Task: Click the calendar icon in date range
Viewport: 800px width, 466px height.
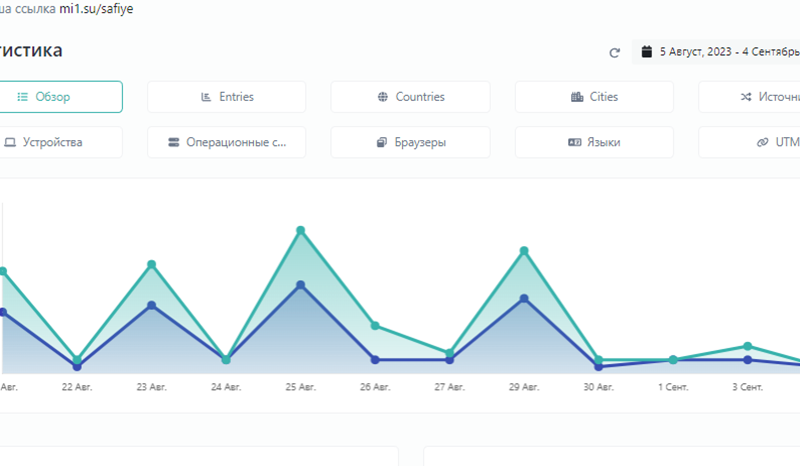Action: 647,51
